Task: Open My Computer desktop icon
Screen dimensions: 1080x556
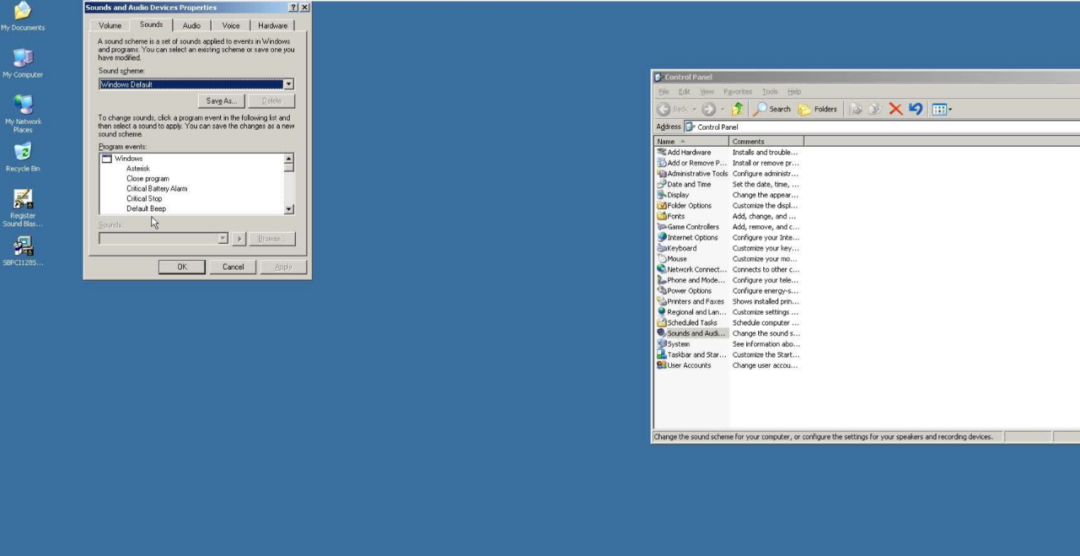Action: (22, 59)
